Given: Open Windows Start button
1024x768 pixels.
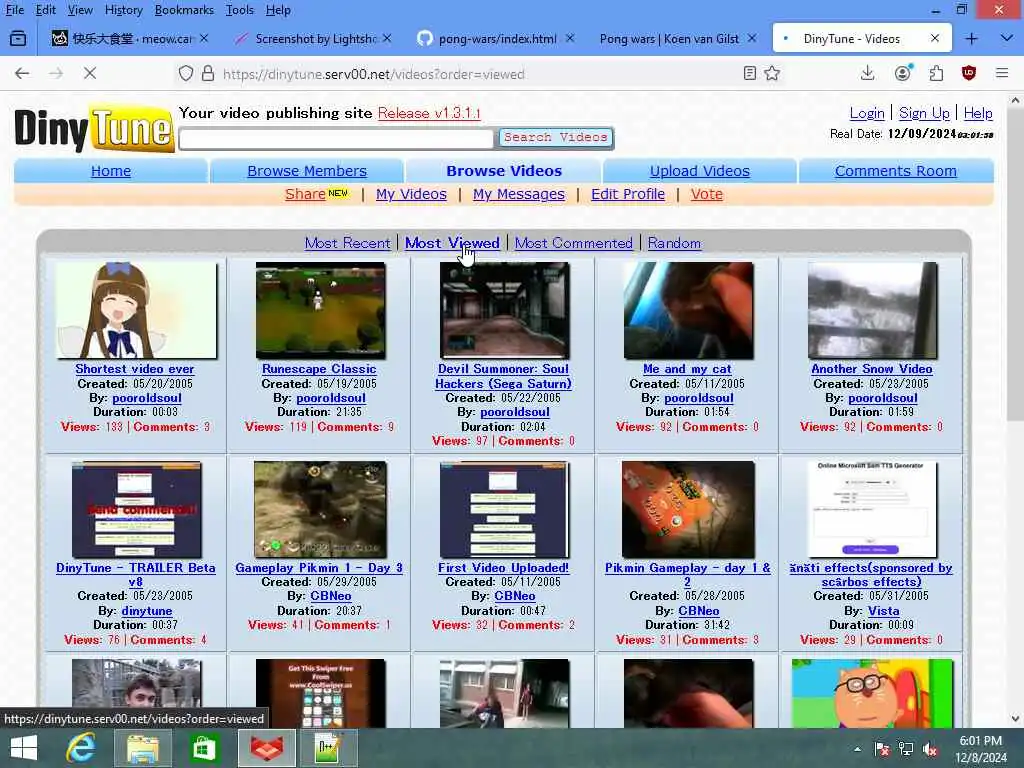Looking at the screenshot, I should [24, 748].
